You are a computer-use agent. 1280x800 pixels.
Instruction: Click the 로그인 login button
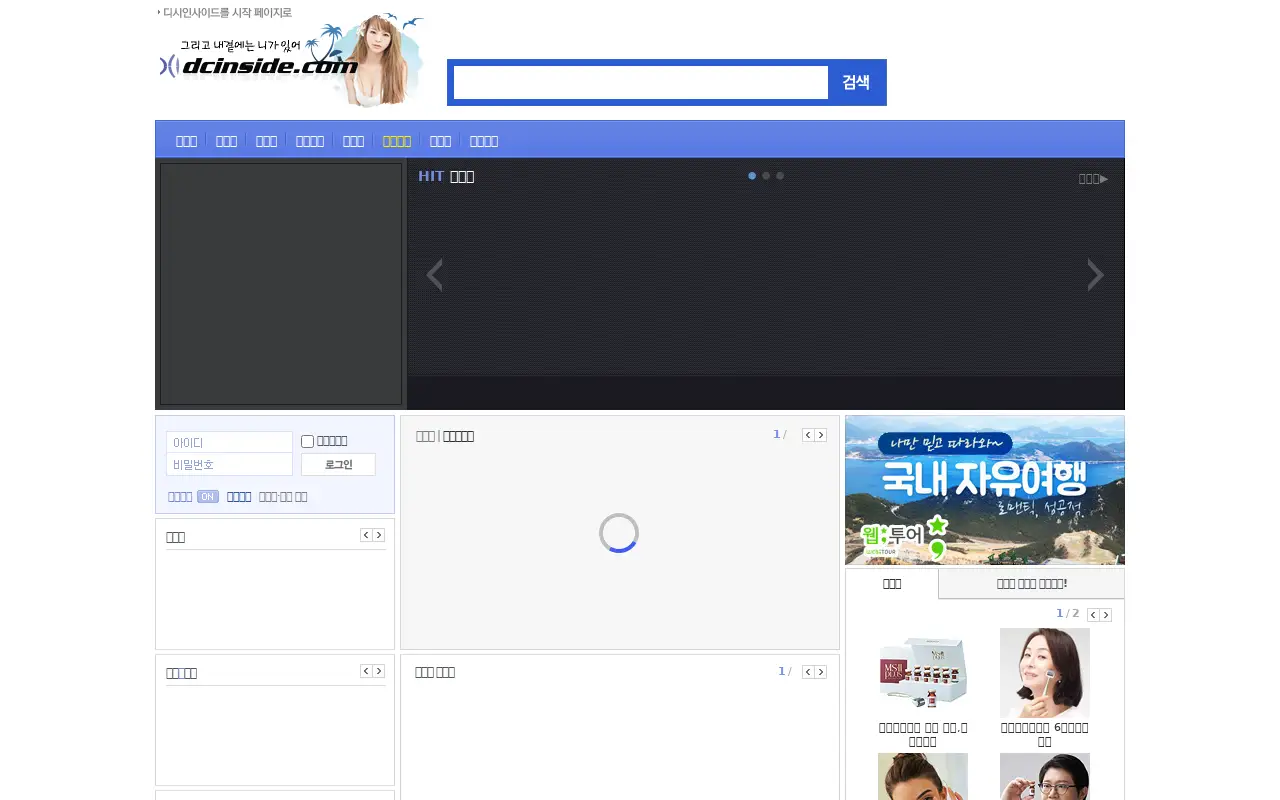pyautogui.click(x=338, y=465)
